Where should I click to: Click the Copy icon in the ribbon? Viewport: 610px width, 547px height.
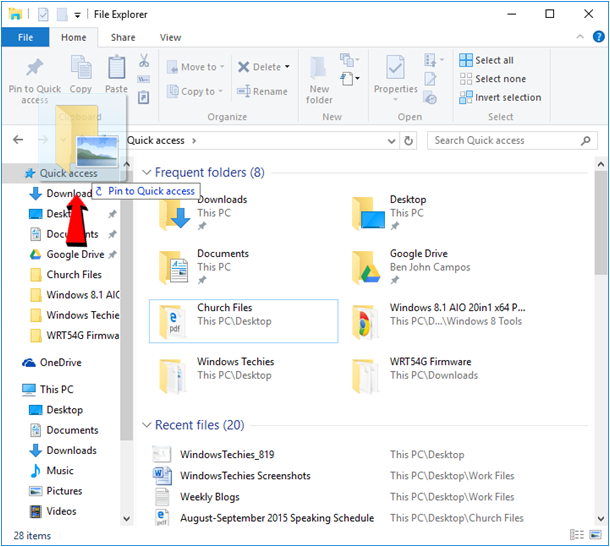tap(81, 67)
